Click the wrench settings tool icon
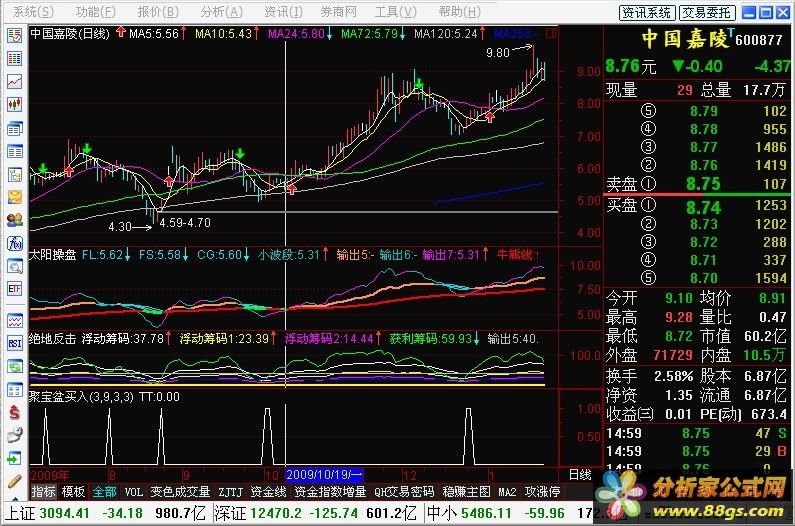 tap(14, 435)
